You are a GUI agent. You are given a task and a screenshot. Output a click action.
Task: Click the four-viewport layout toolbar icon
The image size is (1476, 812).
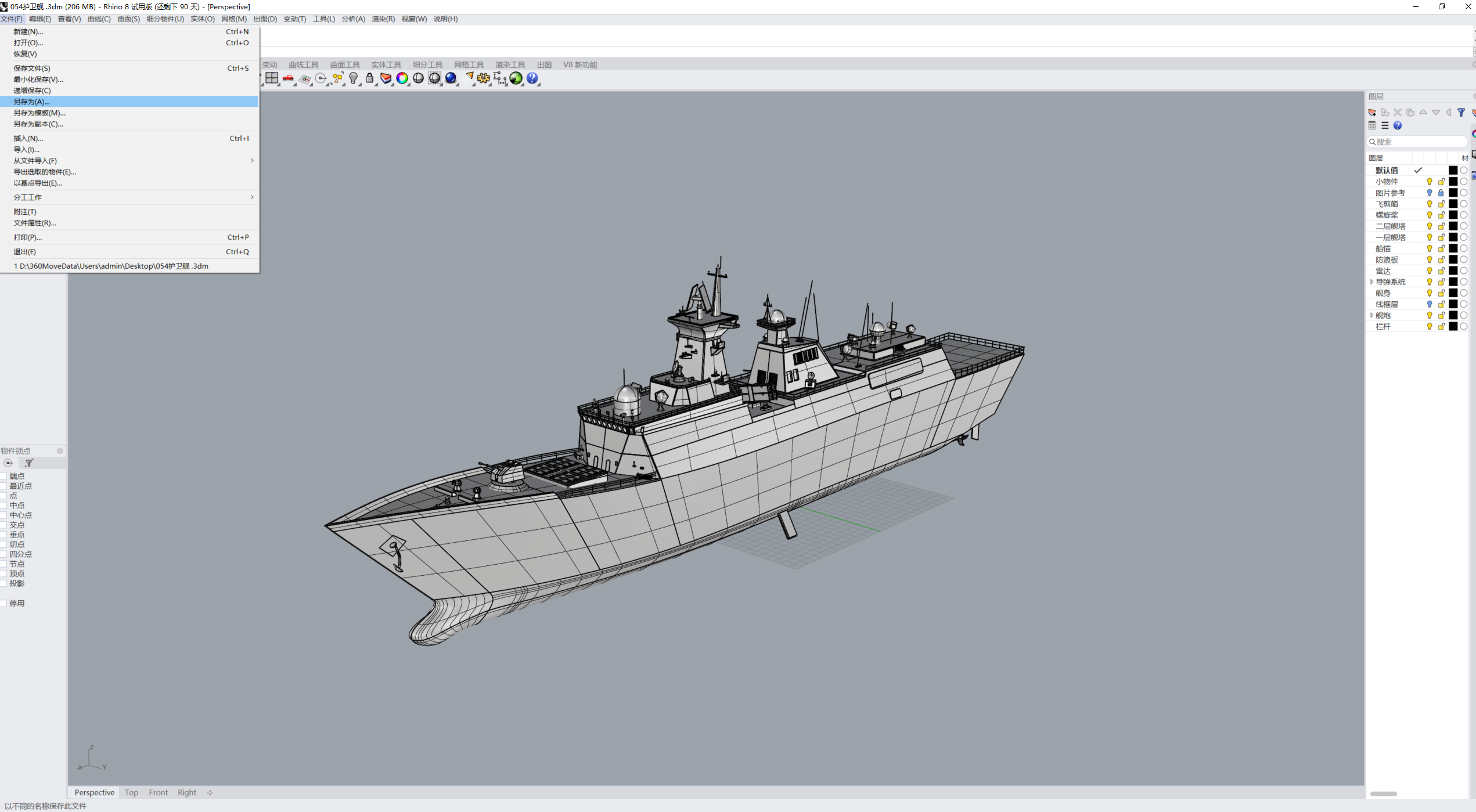[272, 78]
